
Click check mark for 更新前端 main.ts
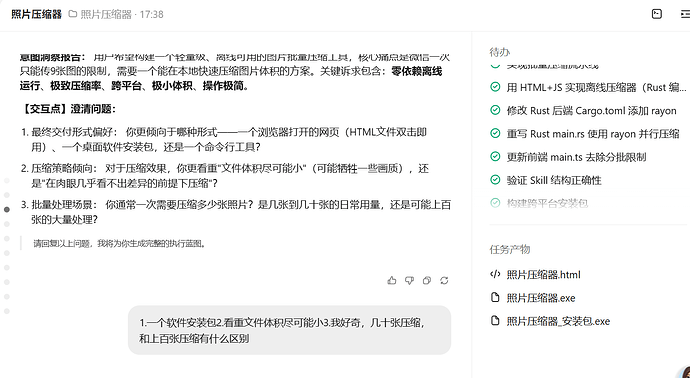495,157
